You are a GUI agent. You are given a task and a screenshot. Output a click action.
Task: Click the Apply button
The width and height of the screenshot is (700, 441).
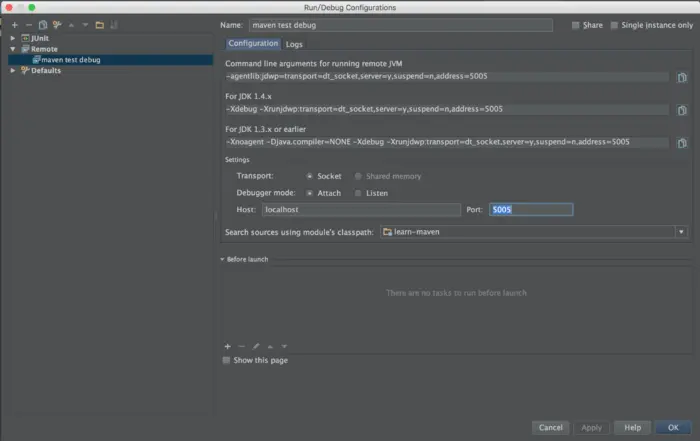(592, 428)
